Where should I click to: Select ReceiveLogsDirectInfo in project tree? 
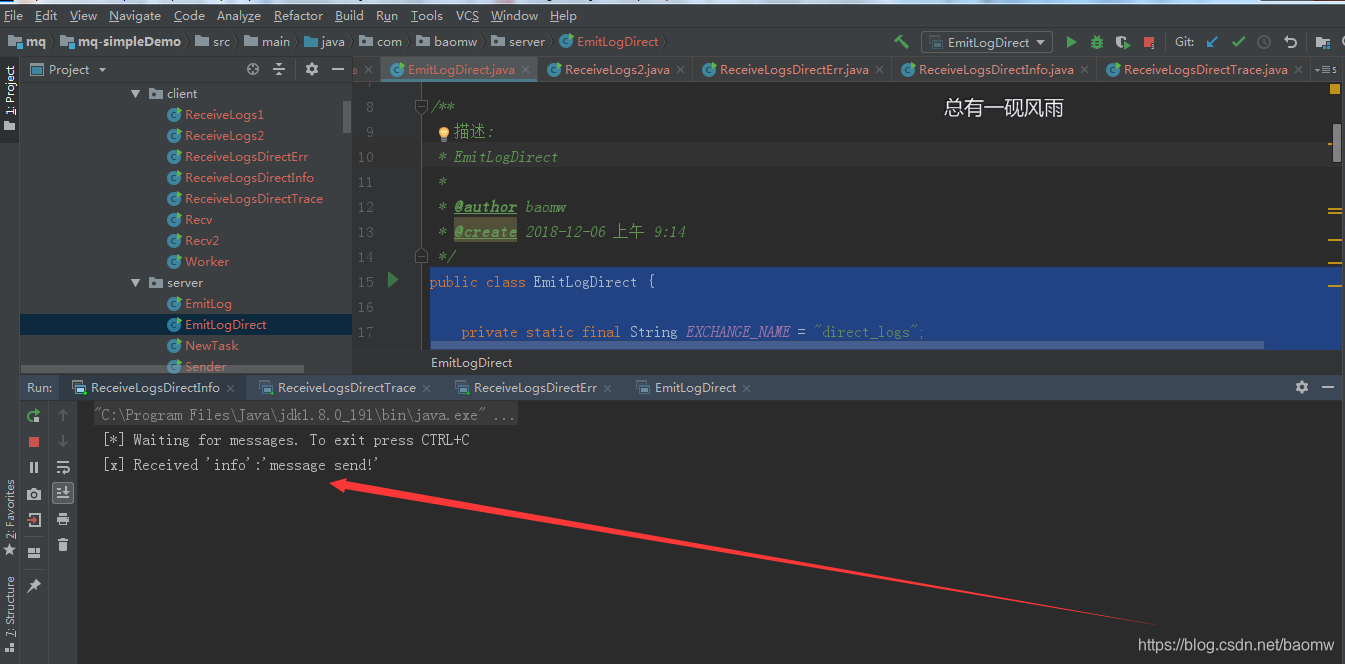pos(249,178)
